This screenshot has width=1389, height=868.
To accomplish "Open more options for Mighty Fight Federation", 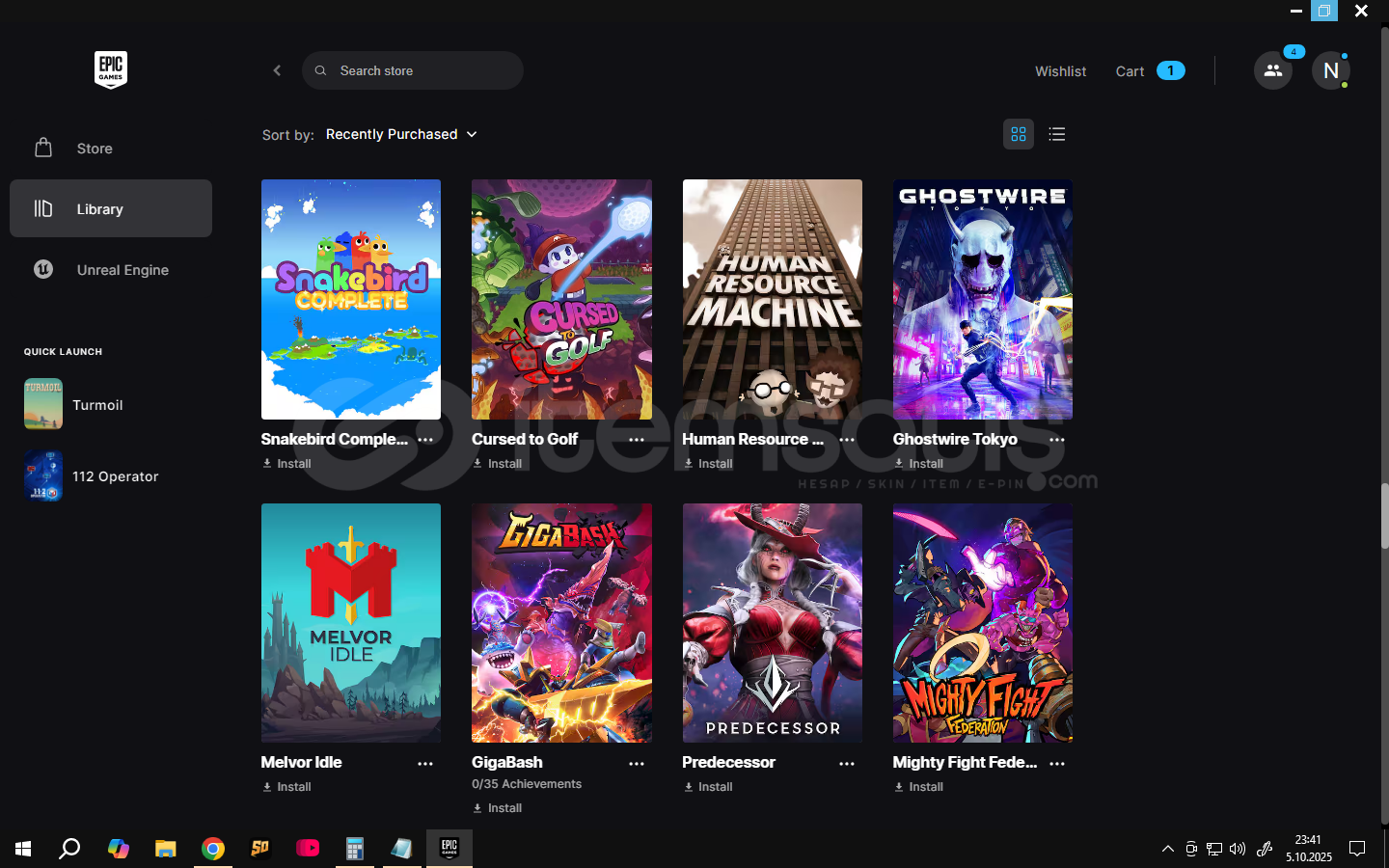I will click(x=1057, y=764).
